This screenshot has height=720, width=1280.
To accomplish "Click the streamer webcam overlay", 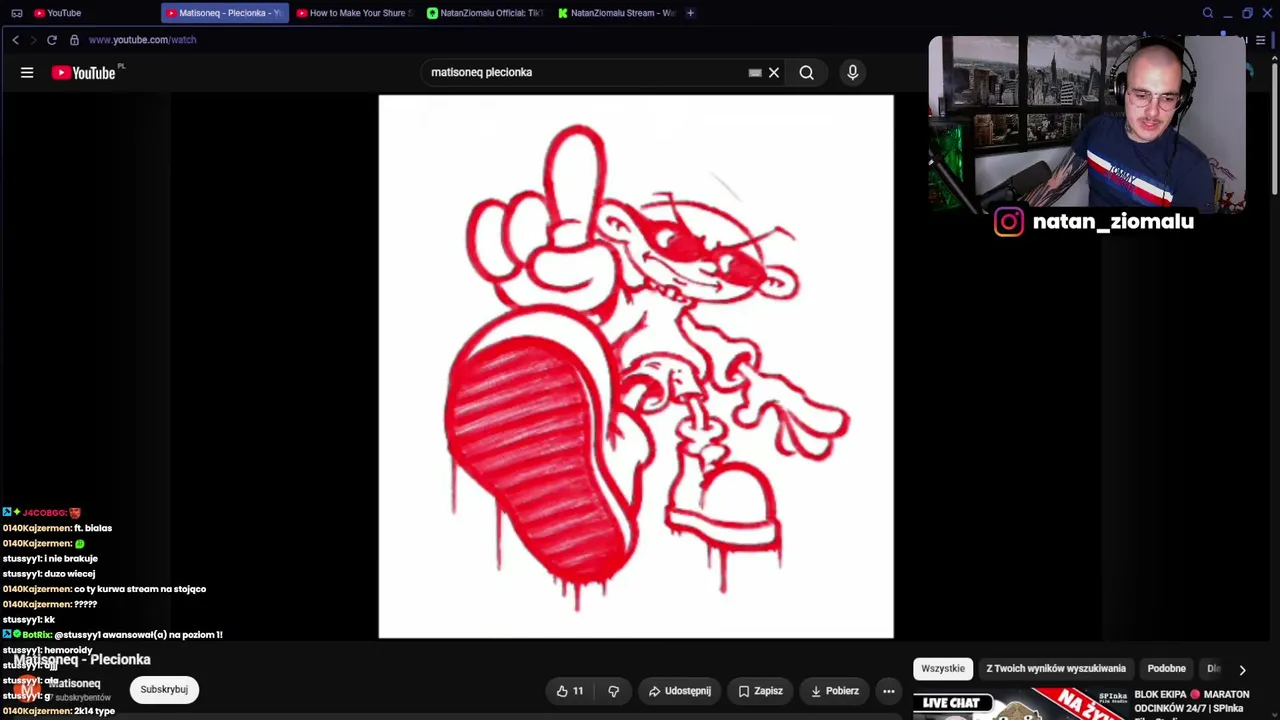I will click(x=1087, y=123).
